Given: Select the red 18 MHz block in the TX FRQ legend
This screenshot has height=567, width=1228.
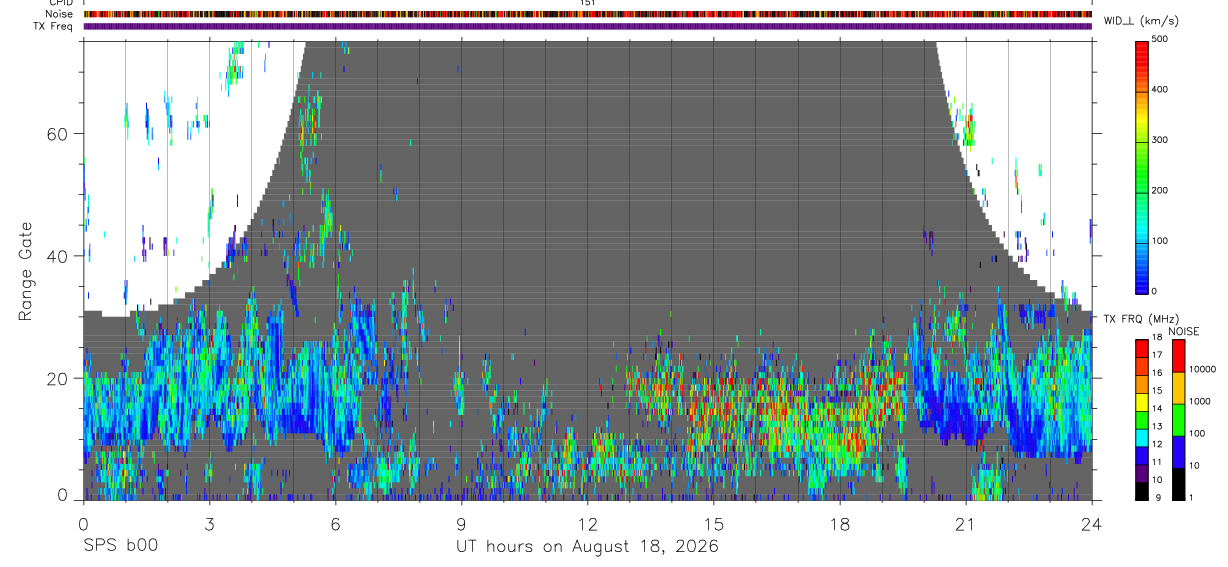Looking at the screenshot, I should coord(1142,348).
